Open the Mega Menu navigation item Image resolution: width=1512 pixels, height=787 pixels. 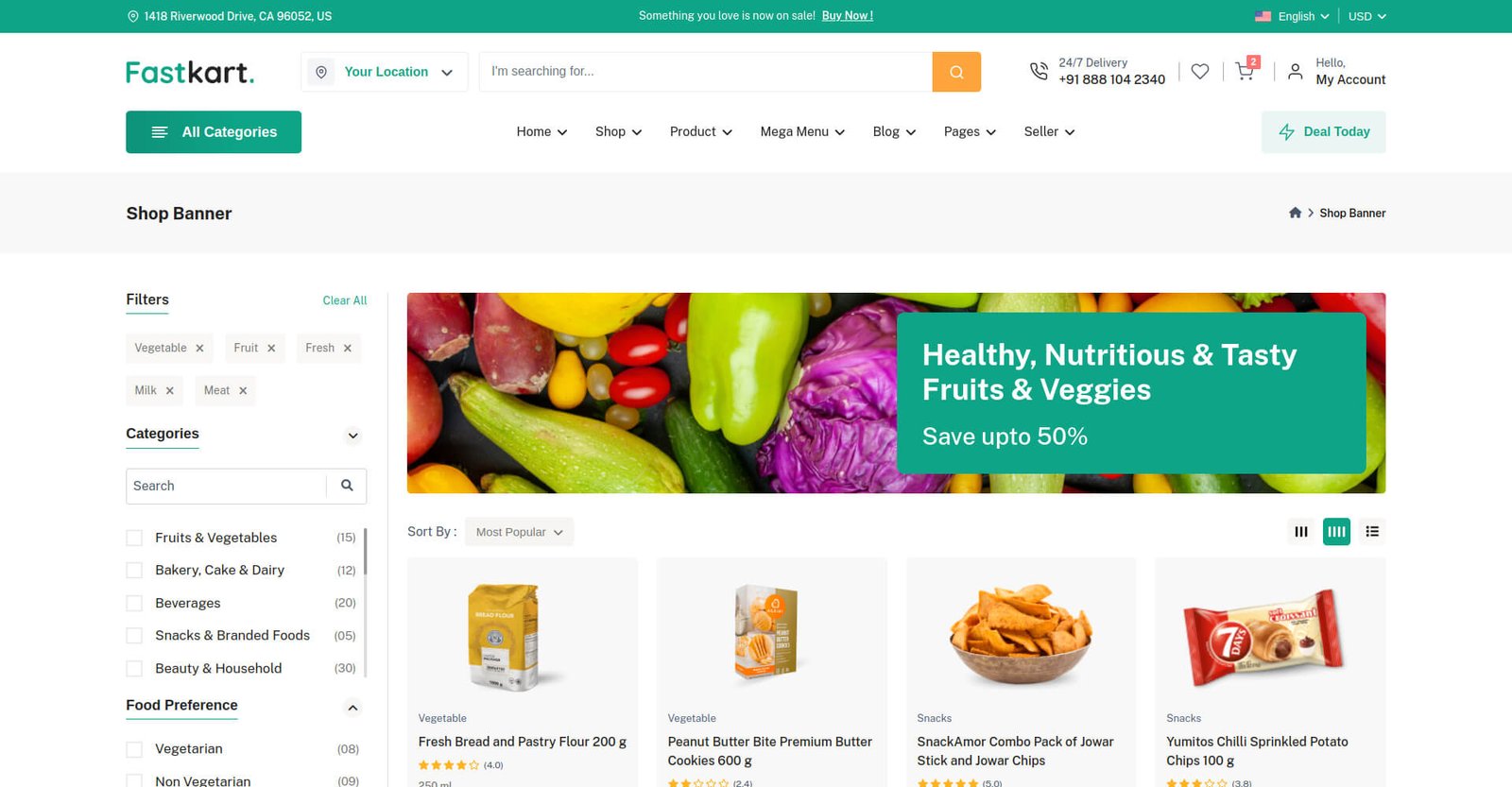coord(802,132)
